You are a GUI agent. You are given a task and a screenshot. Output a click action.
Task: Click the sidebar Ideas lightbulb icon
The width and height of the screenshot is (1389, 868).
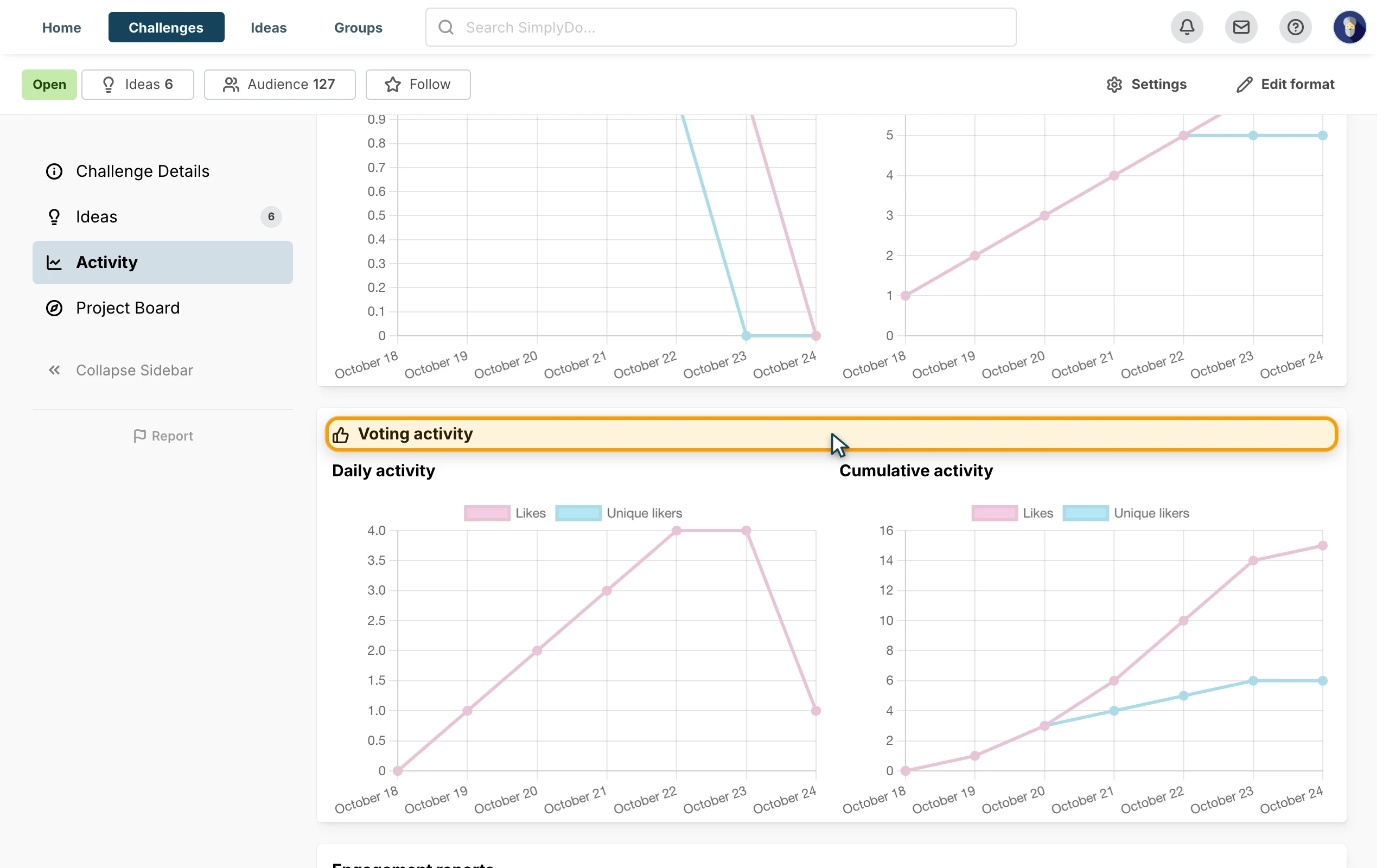[x=54, y=216]
